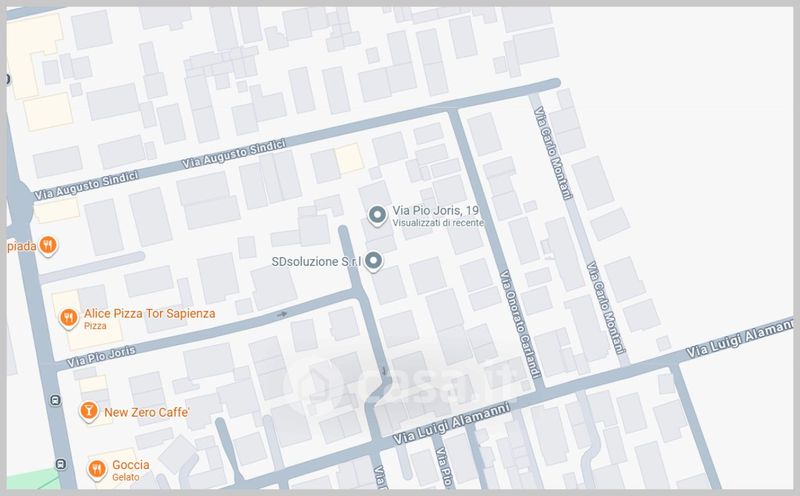This screenshot has height=496, width=800.
Task: Click the Via Onorato Carlandi street label
Action: [x=521, y=325]
